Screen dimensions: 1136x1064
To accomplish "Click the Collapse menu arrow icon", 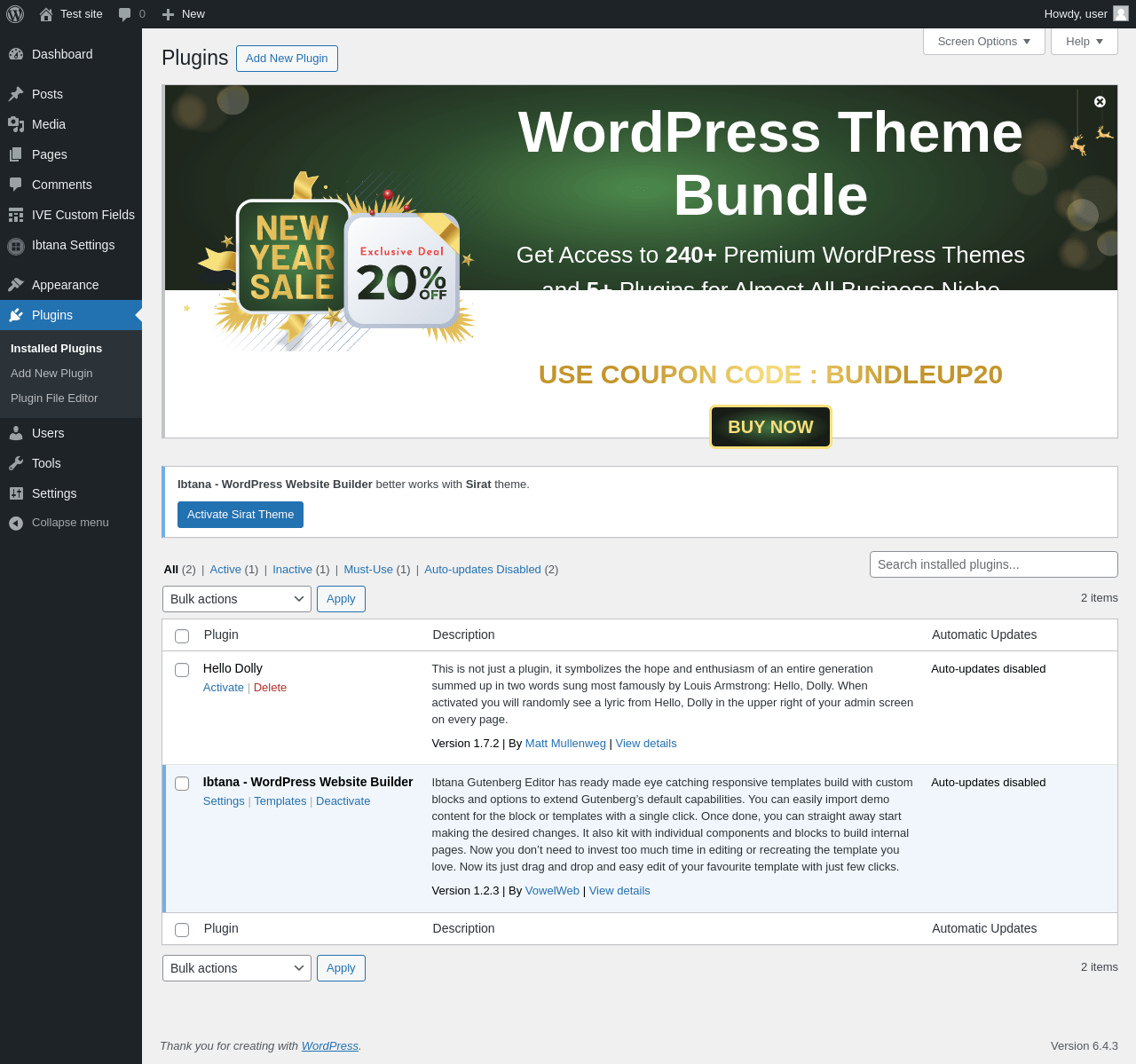I will pos(16,523).
